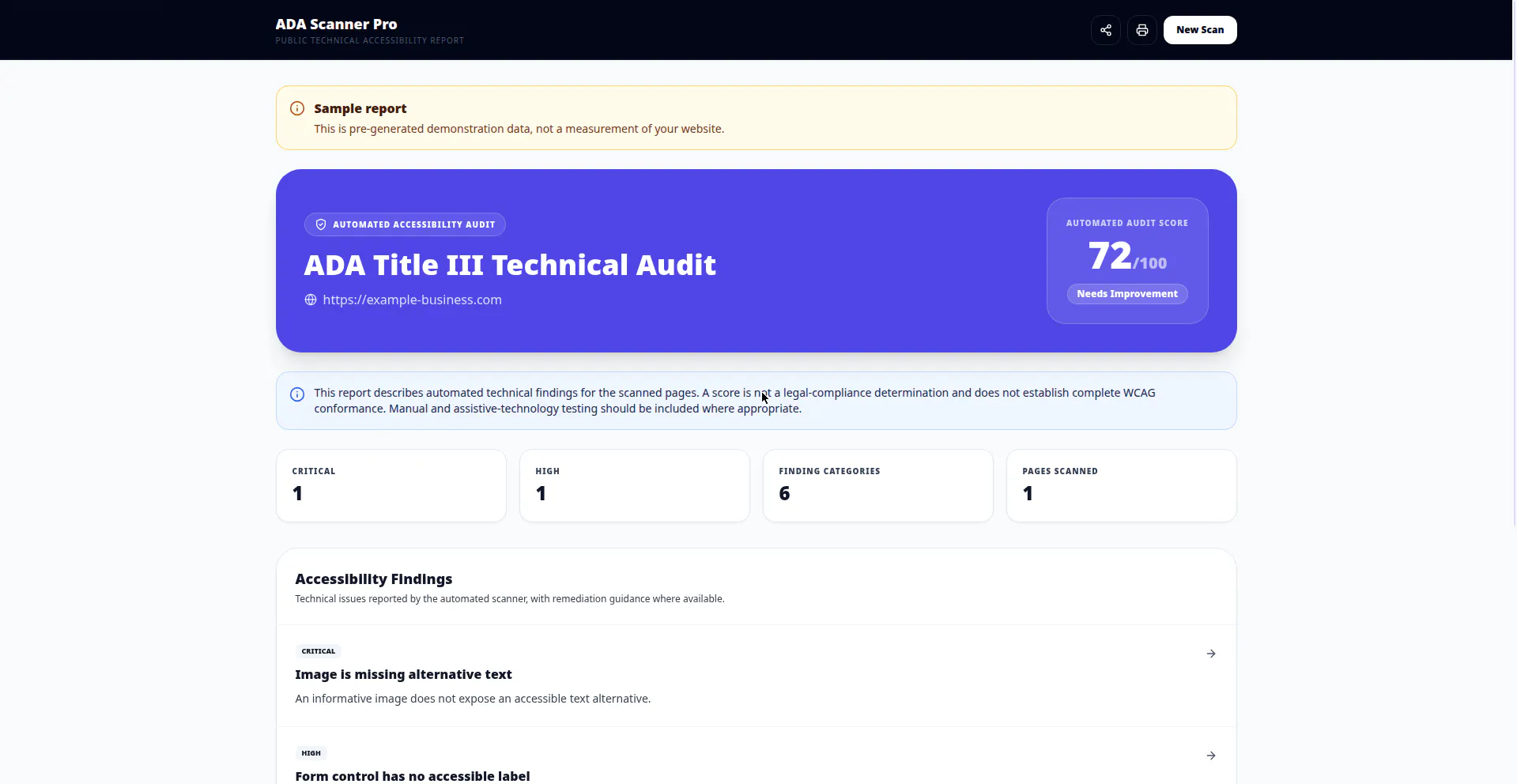Select the Finding Categories card
This screenshot has width=1517, height=784.
[877, 485]
